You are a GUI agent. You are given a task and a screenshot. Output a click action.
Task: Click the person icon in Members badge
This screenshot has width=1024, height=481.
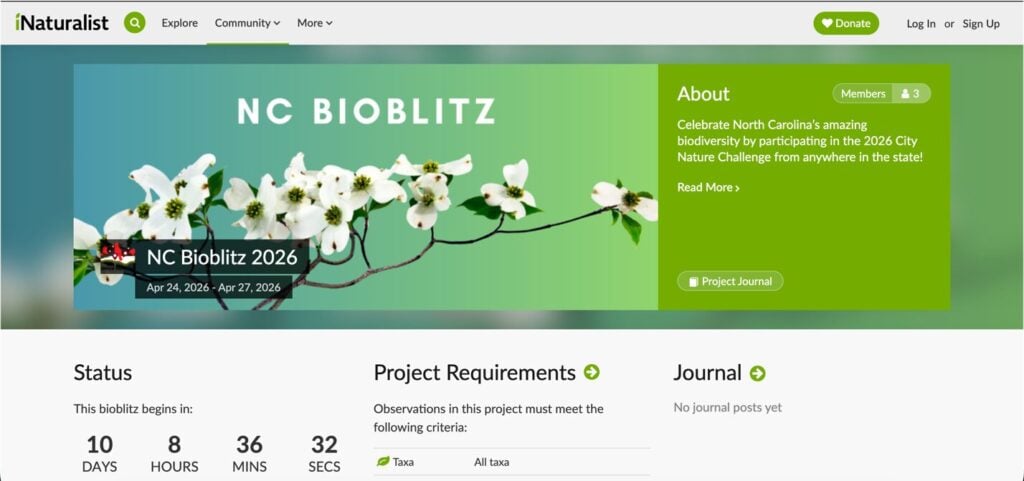(x=905, y=93)
